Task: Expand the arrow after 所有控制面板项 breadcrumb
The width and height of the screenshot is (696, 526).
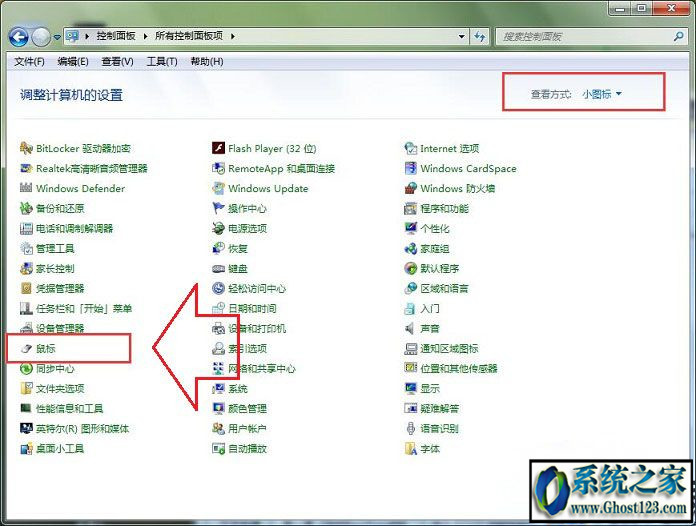Action: pos(233,36)
